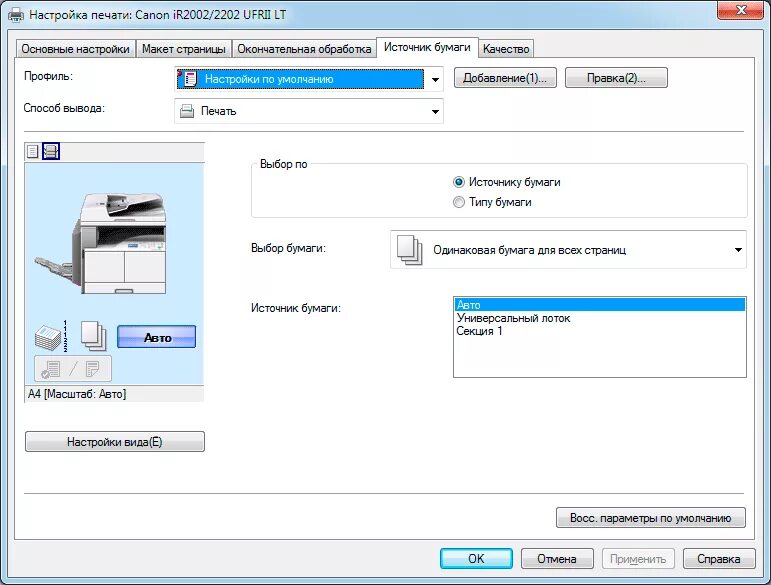
Task: Click the collated pages stack icon
Action: click(51, 336)
